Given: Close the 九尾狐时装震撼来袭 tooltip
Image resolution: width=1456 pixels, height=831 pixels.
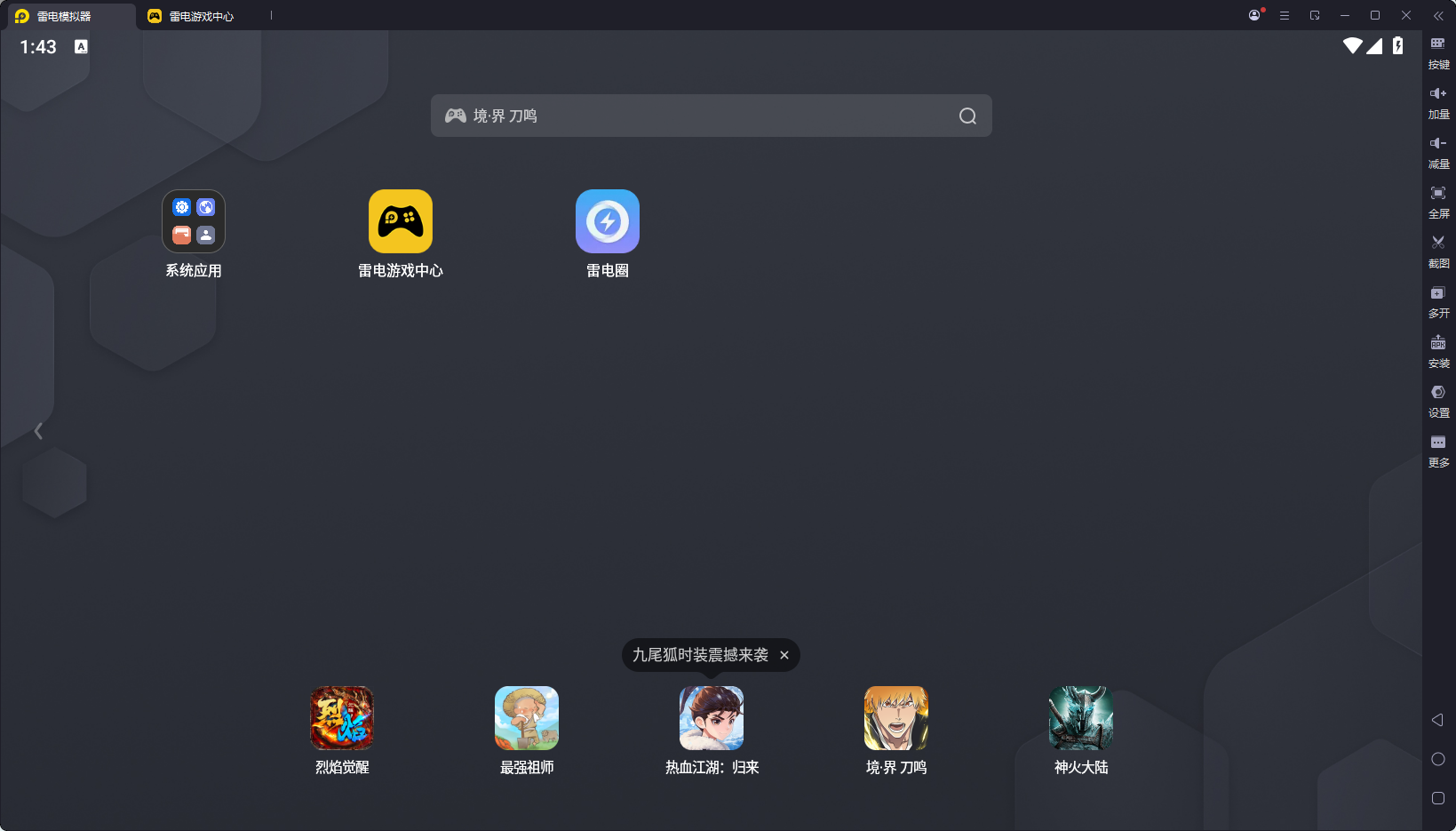Looking at the screenshot, I should [x=784, y=655].
